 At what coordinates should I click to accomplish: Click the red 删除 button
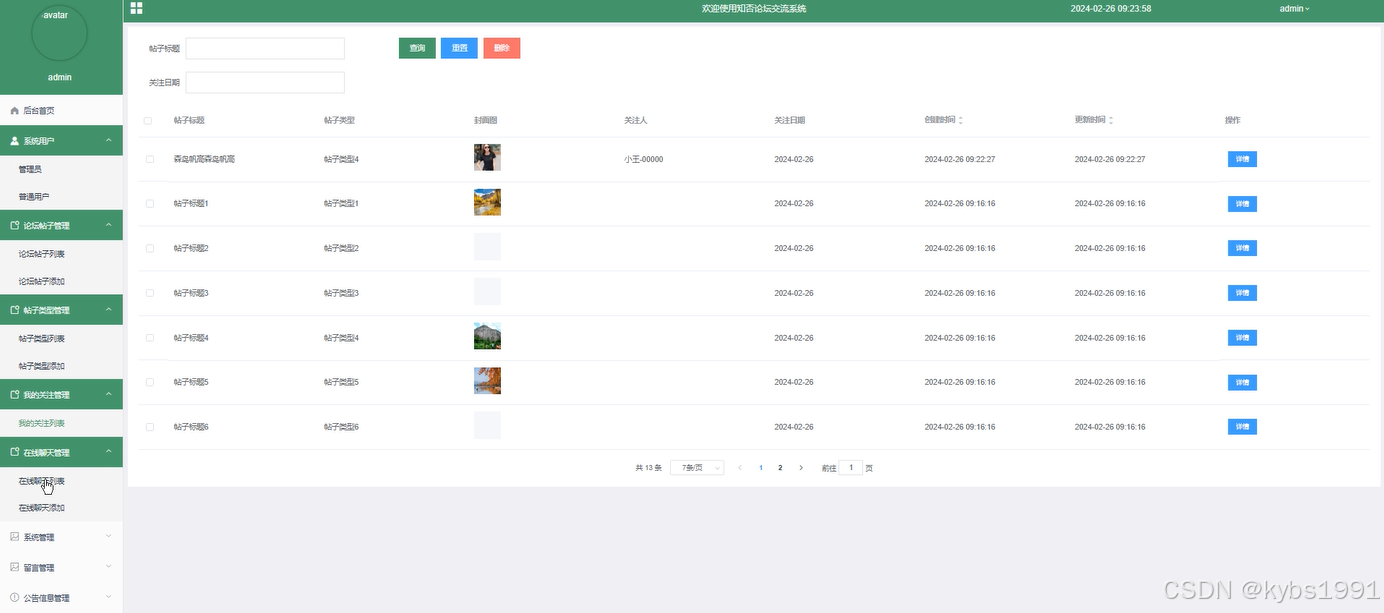(501, 48)
